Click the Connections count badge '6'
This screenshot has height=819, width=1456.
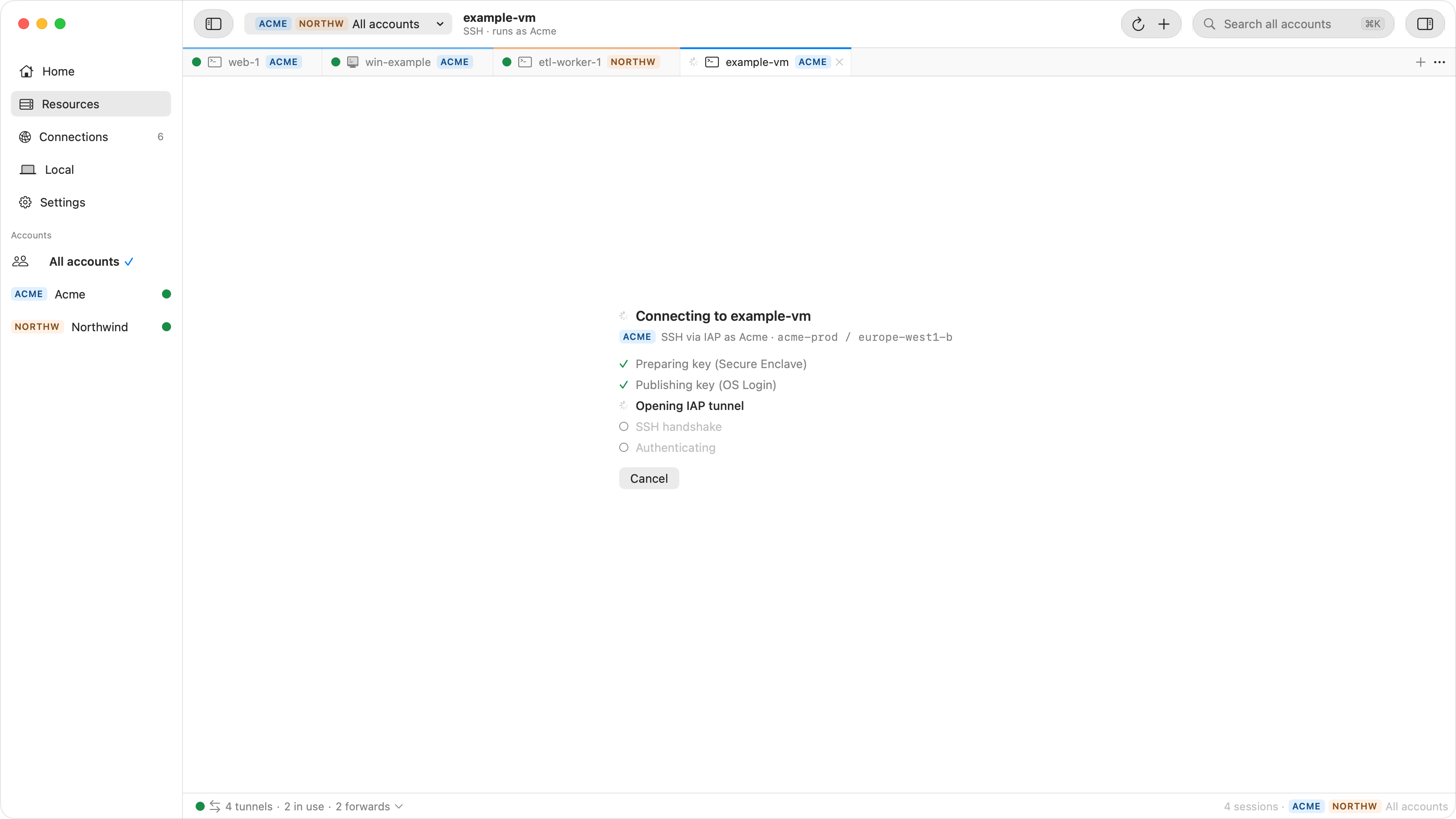pos(161,137)
